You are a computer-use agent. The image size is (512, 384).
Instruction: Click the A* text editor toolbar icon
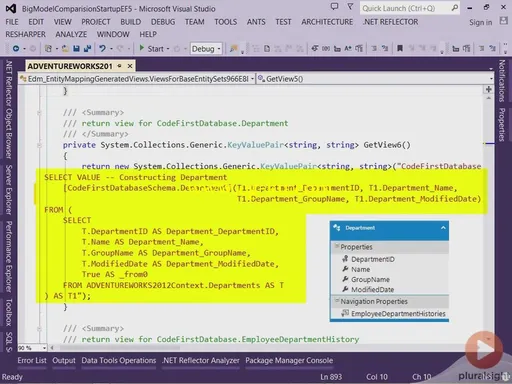(x=348, y=49)
